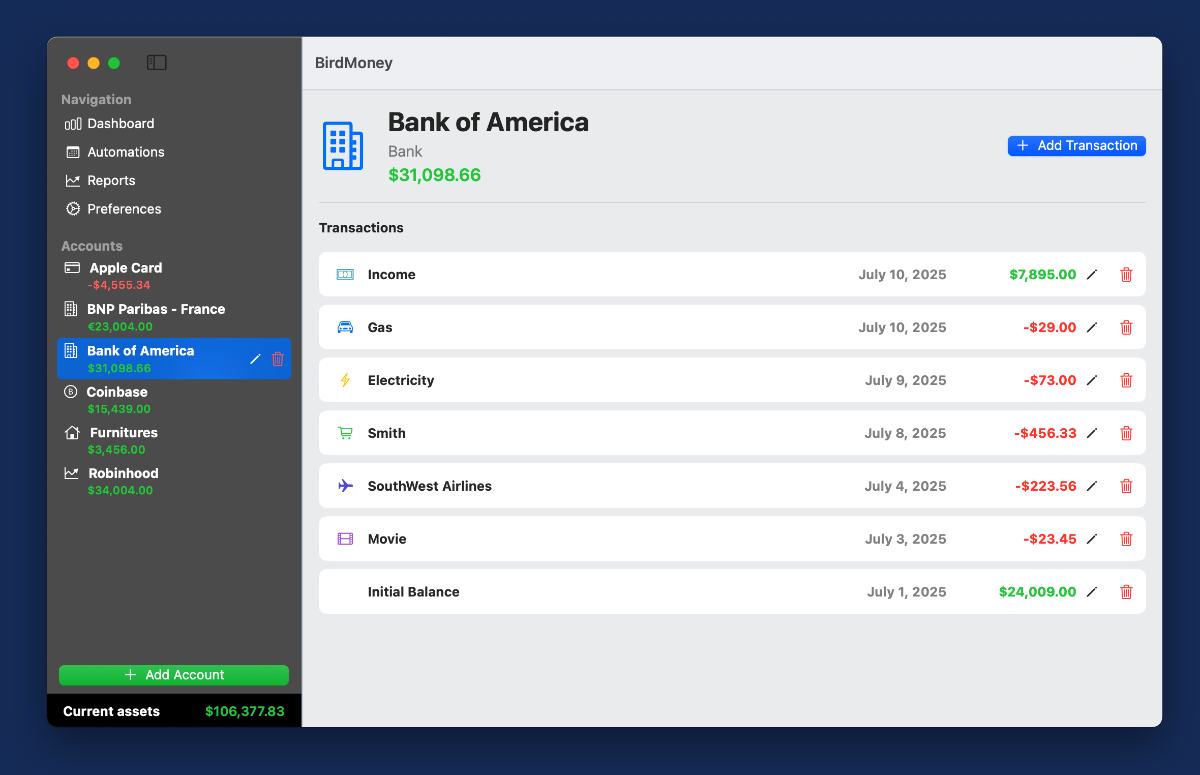This screenshot has width=1200, height=775.
Task: Delete the Movie transaction
Action: pos(1126,539)
